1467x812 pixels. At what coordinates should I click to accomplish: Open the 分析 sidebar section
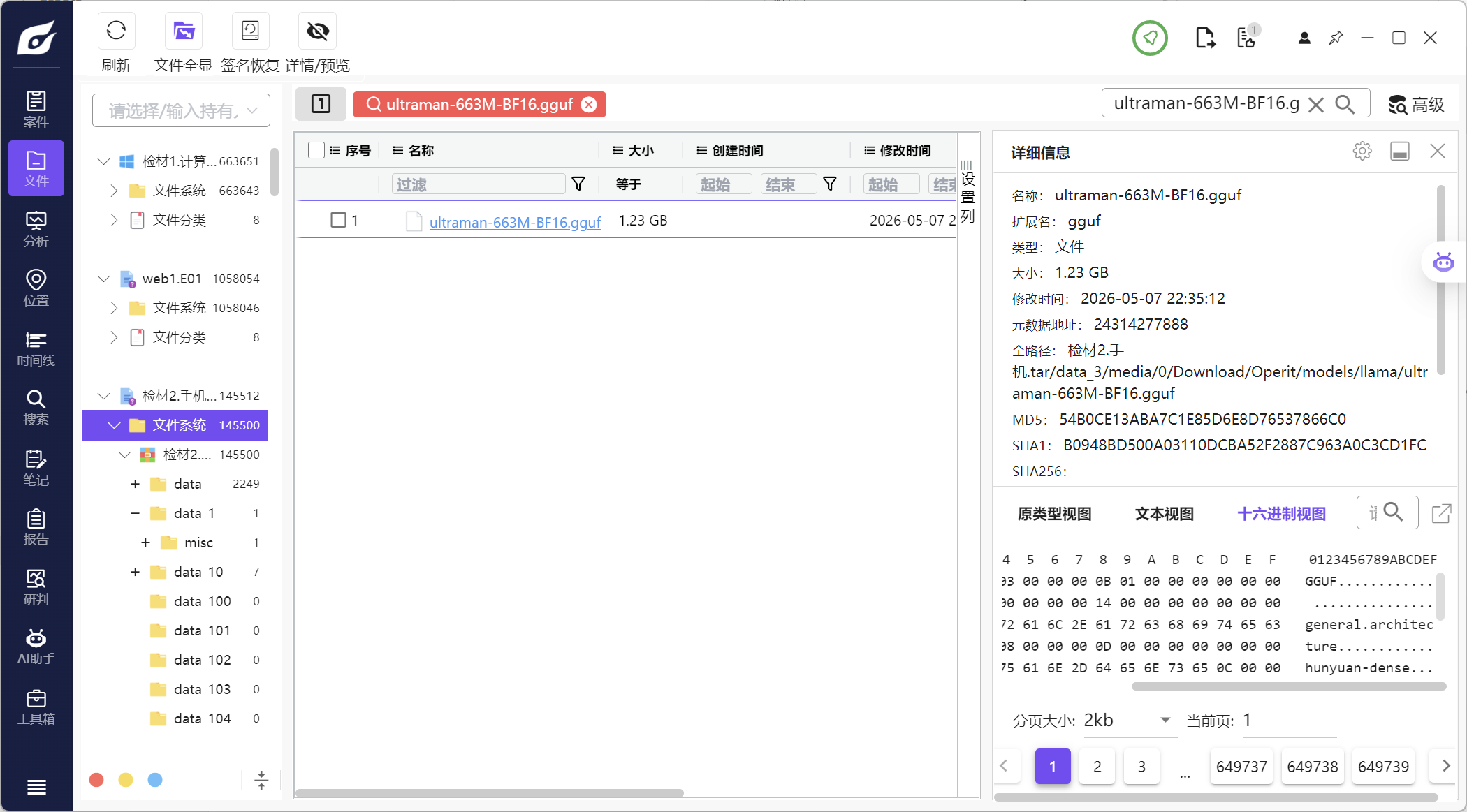click(36, 229)
